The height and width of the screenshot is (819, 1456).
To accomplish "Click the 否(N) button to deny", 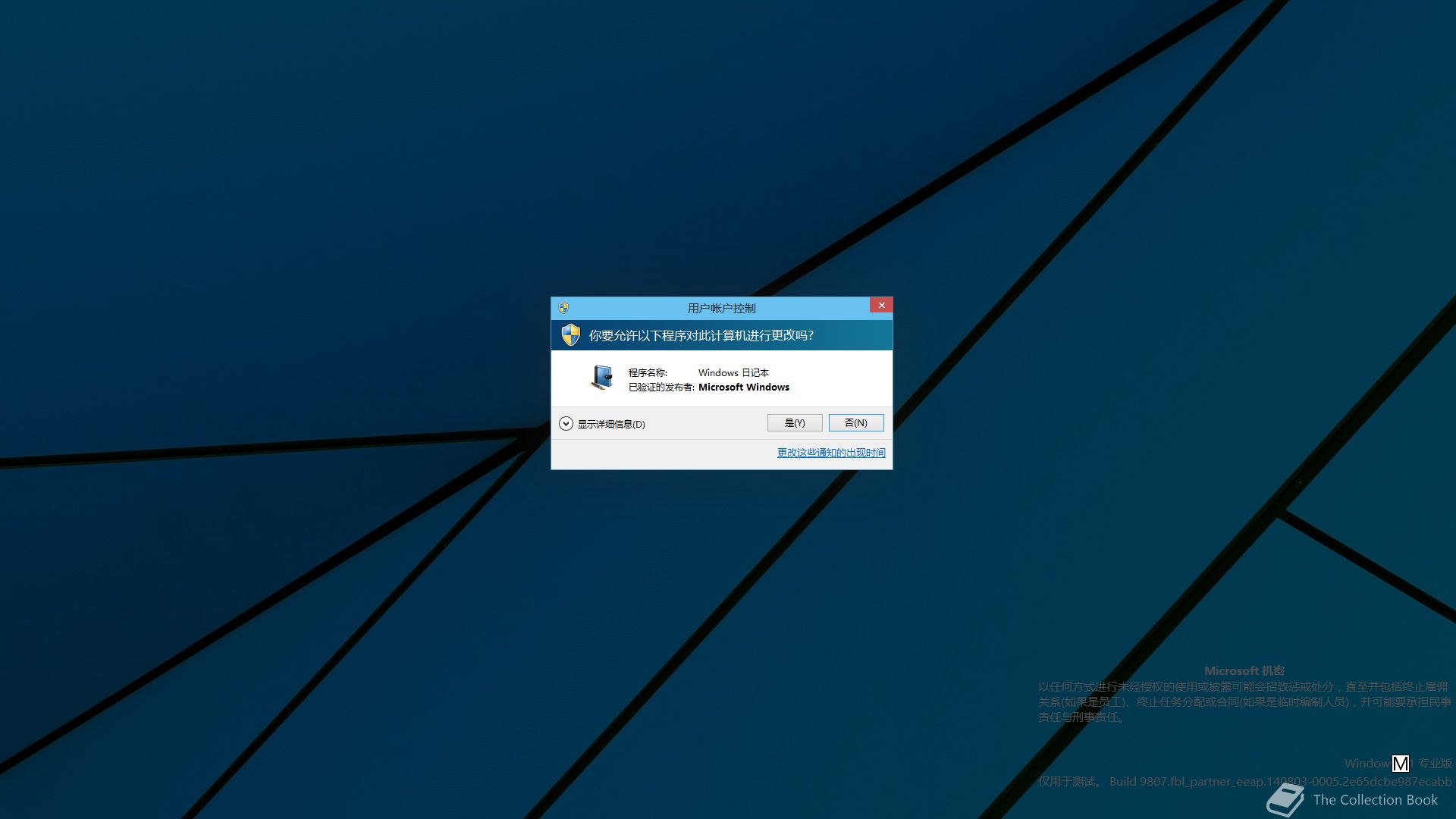I will click(x=856, y=423).
